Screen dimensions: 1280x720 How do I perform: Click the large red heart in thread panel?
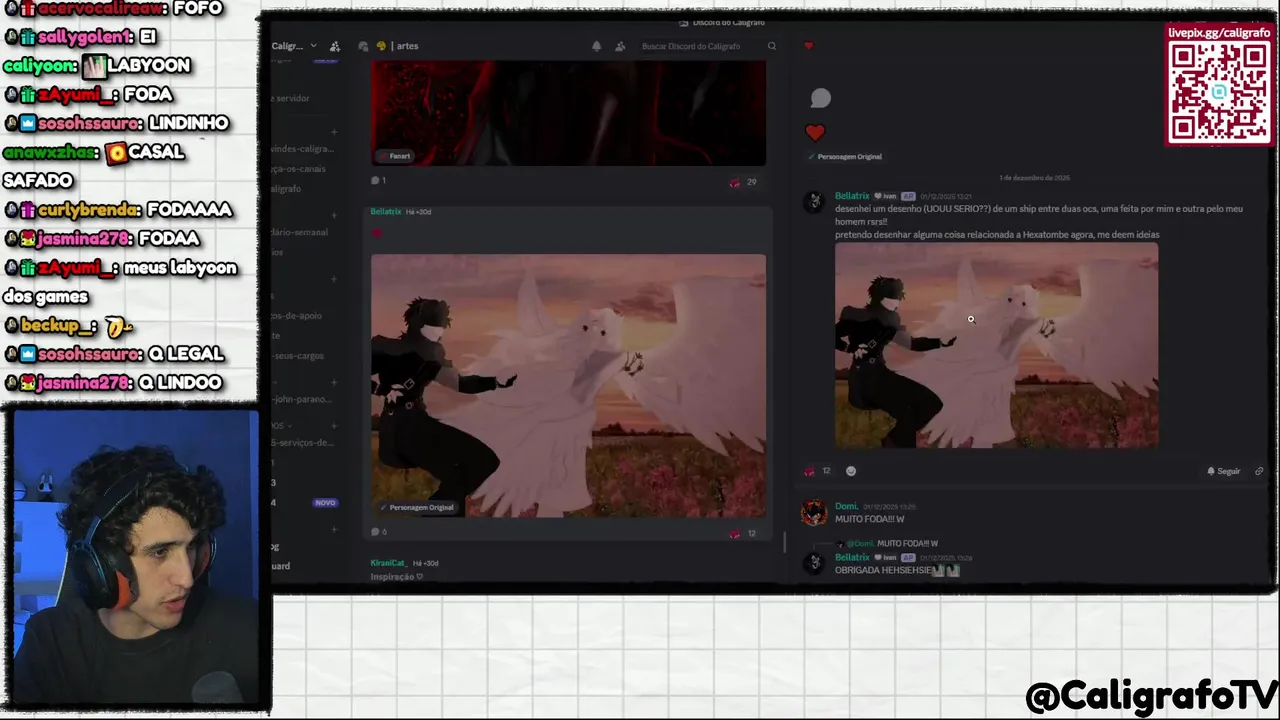815,132
